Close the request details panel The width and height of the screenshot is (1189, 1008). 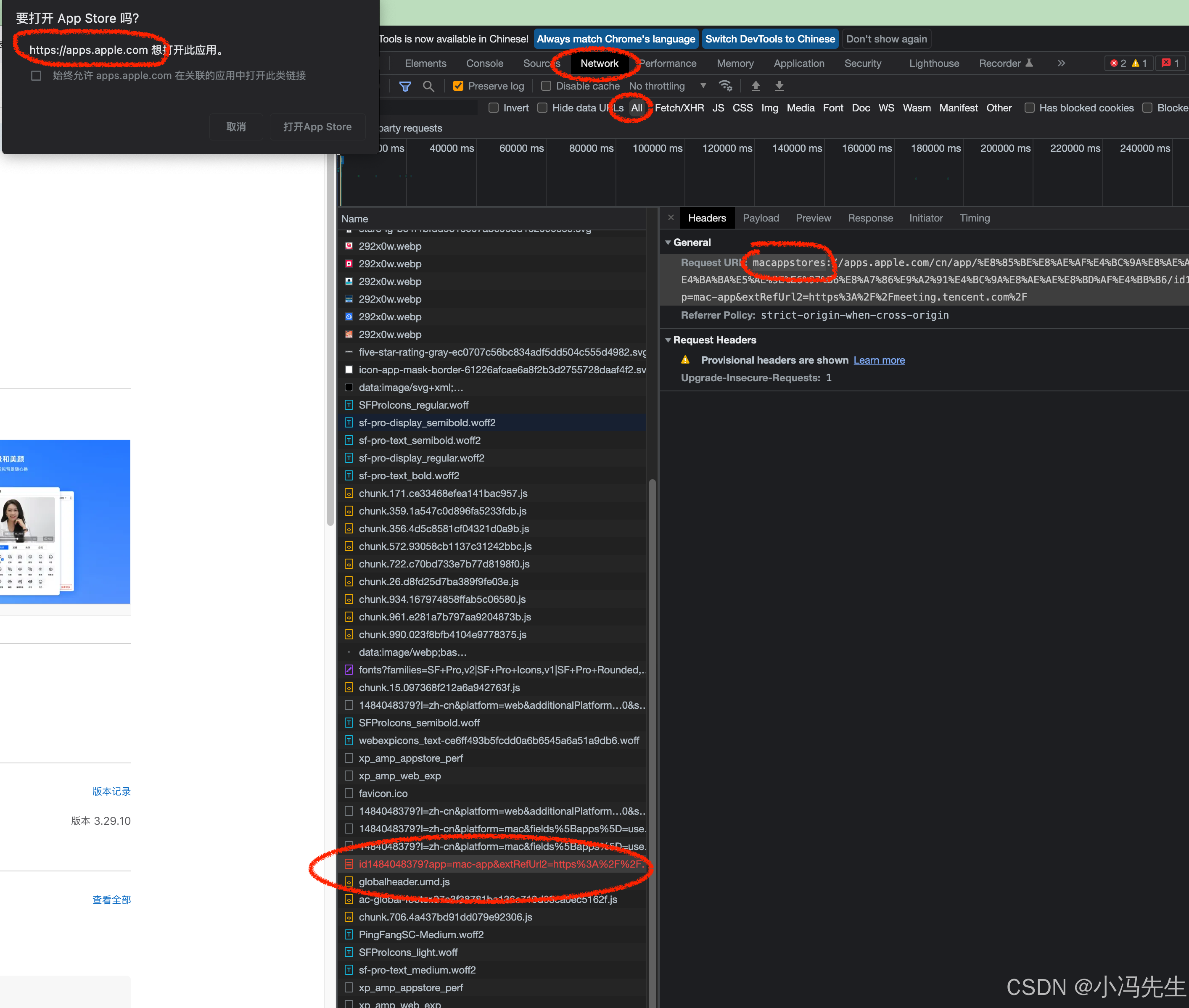pos(671,218)
